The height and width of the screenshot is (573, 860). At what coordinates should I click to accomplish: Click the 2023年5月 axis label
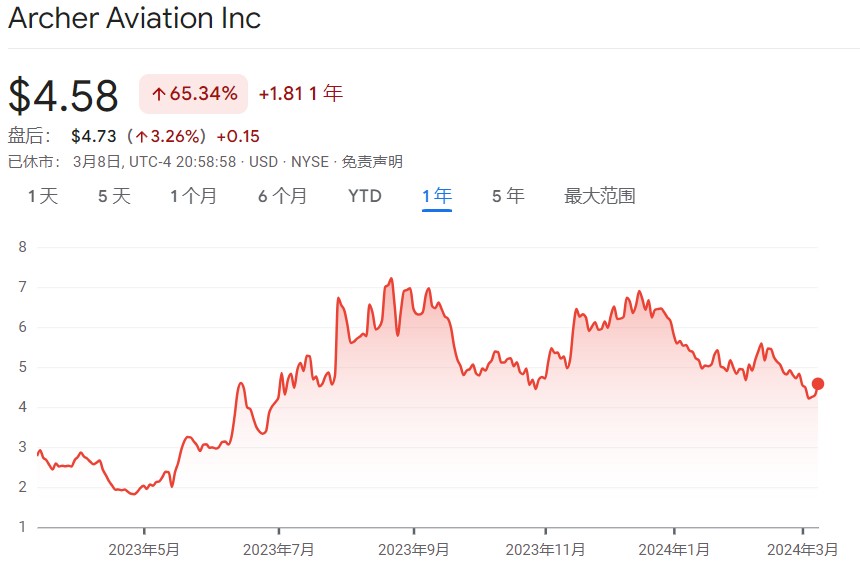(144, 549)
